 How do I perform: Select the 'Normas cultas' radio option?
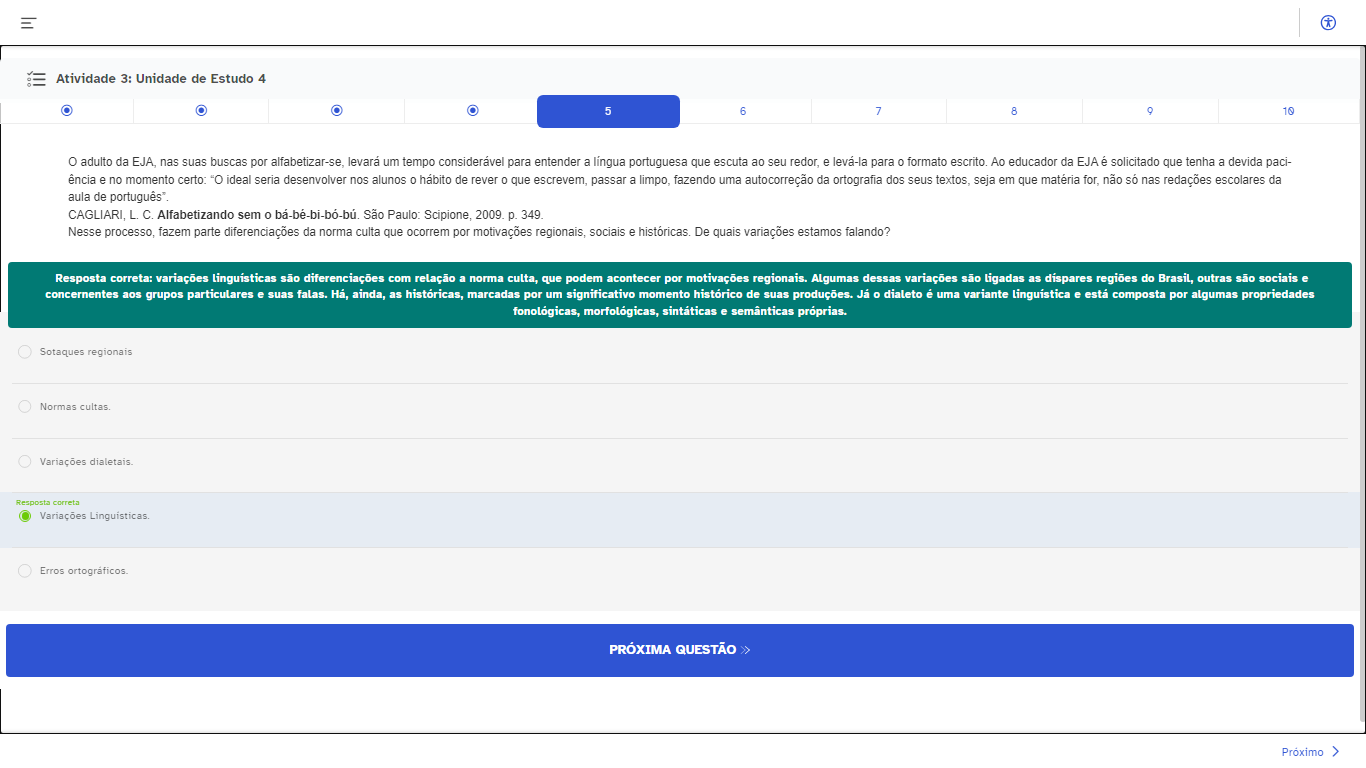[25, 407]
